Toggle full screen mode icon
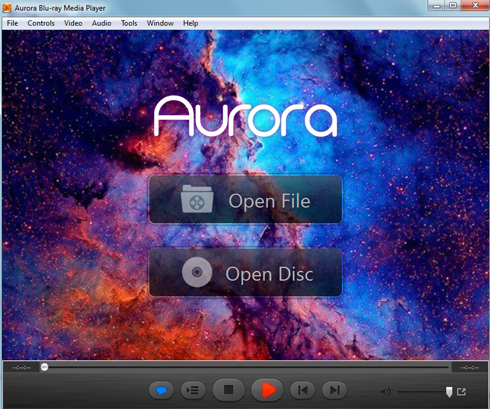The width and height of the screenshot is (490, 409). [461, 392]
